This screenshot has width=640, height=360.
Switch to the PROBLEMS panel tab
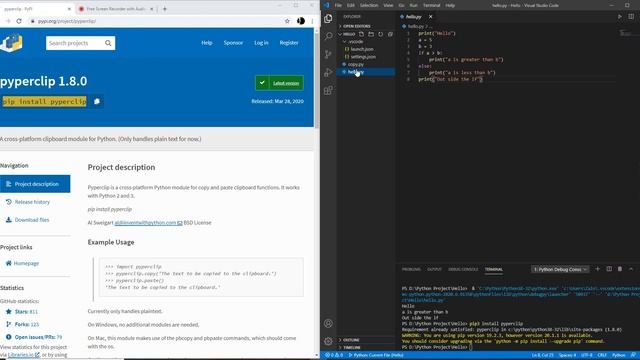pos(411,269)
